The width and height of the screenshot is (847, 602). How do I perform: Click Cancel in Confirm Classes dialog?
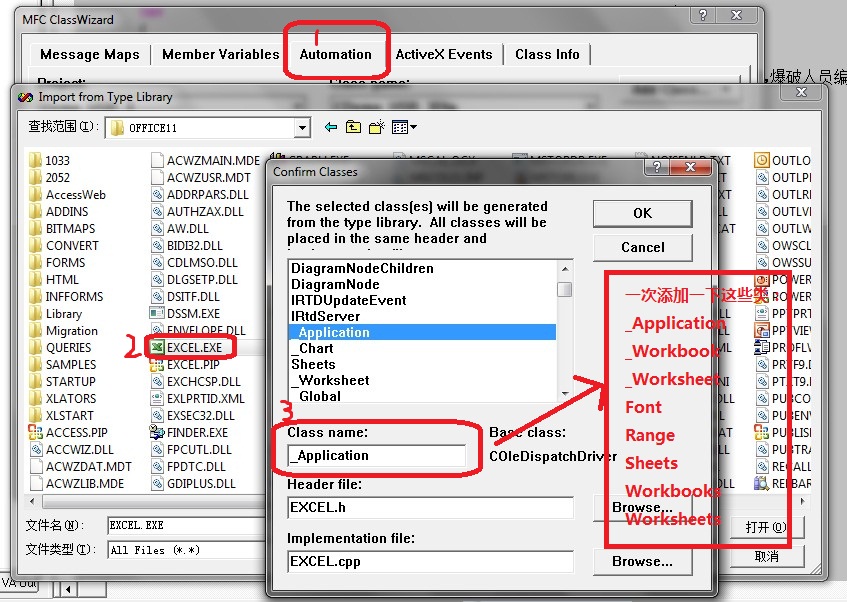point(642,248)
